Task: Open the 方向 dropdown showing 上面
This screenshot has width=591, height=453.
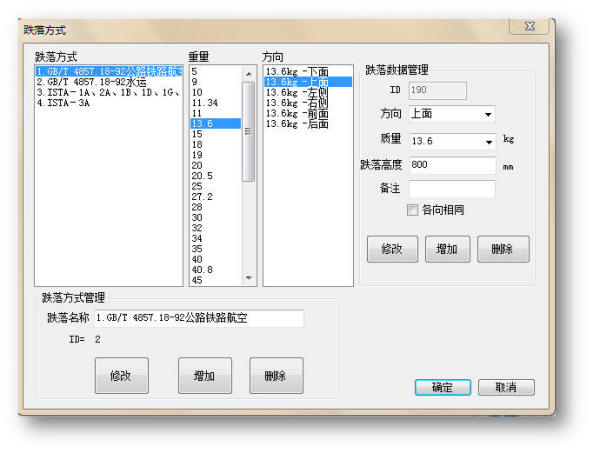Action: coord(452,114)
